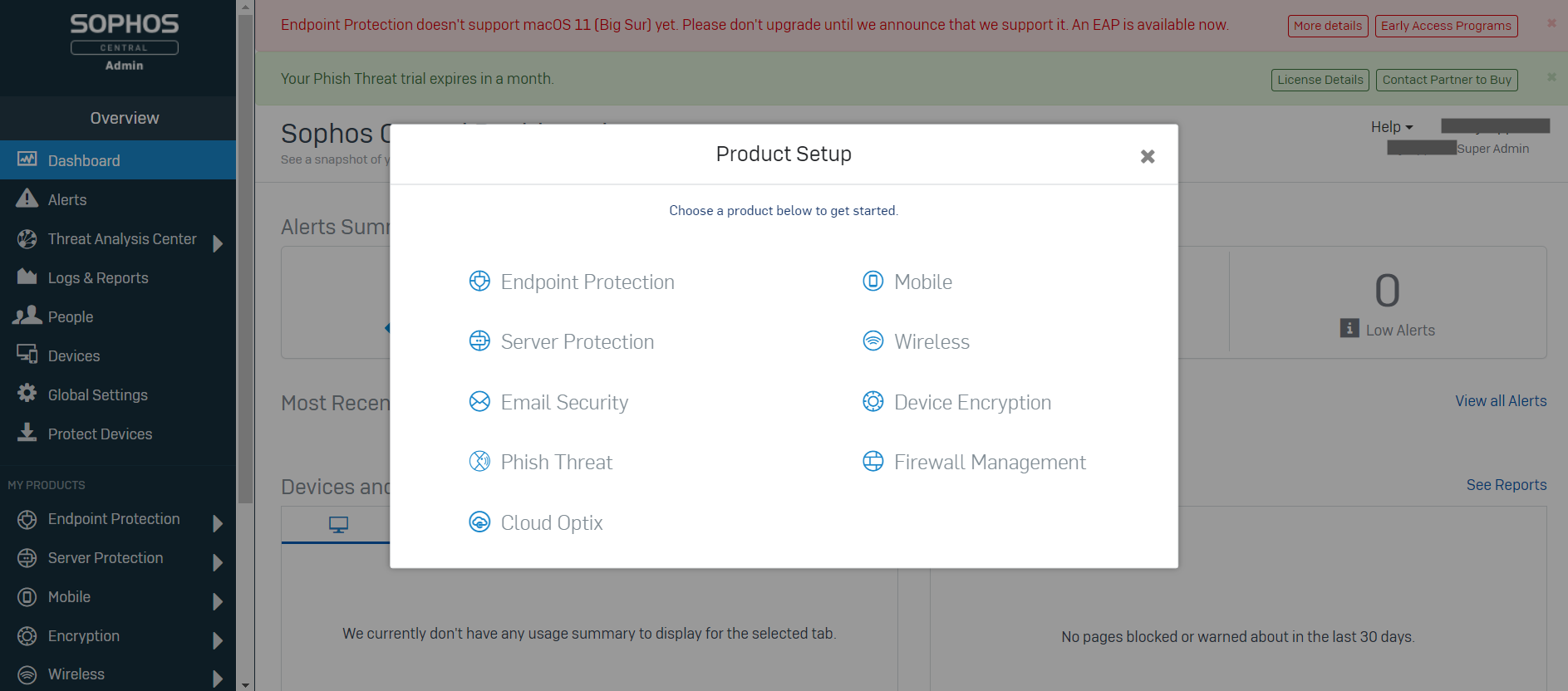This screenshot has height=691, width=1568.
Task: Click the sidebar Server Protection product icon
Action: coord(27,558)
